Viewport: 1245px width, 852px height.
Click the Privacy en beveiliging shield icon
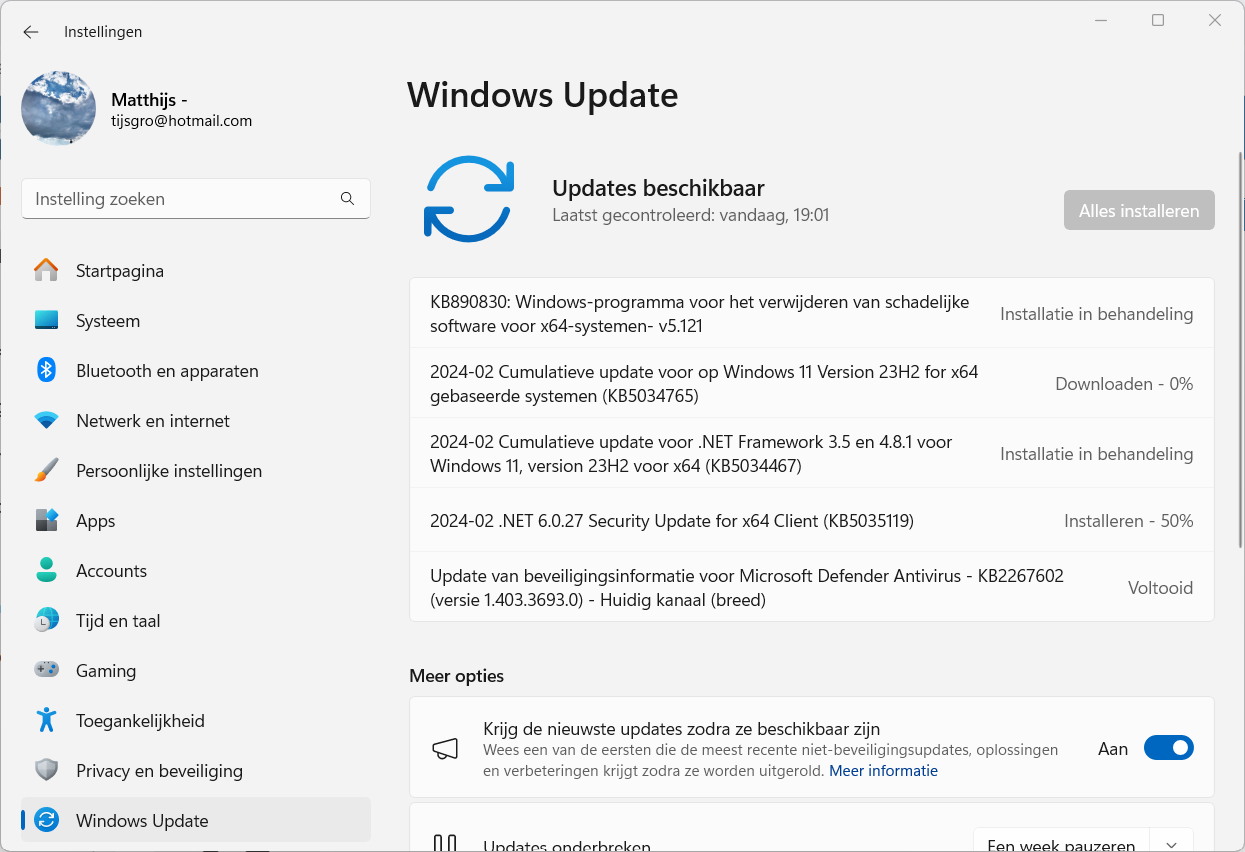(46, 771)
